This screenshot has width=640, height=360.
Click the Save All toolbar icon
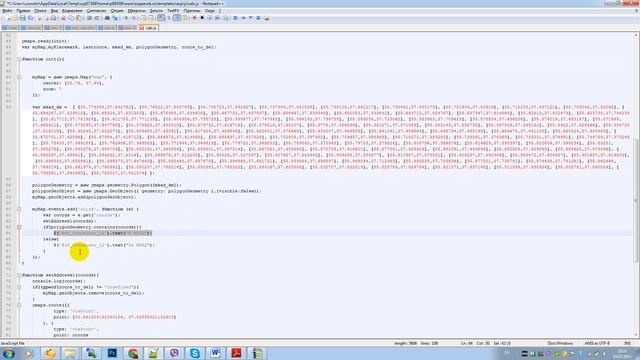pyautogui.click(x=31, y=18)
